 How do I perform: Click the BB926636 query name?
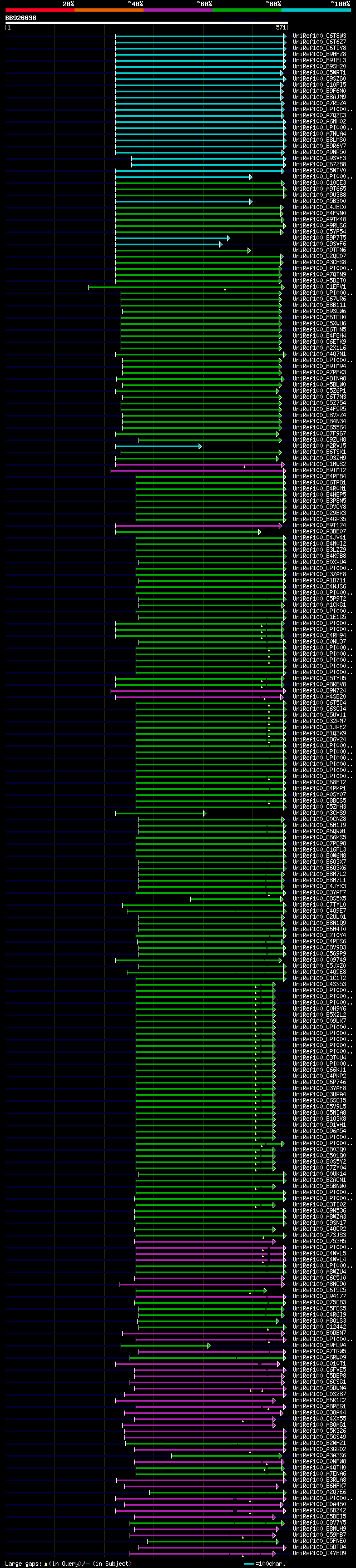21,18
